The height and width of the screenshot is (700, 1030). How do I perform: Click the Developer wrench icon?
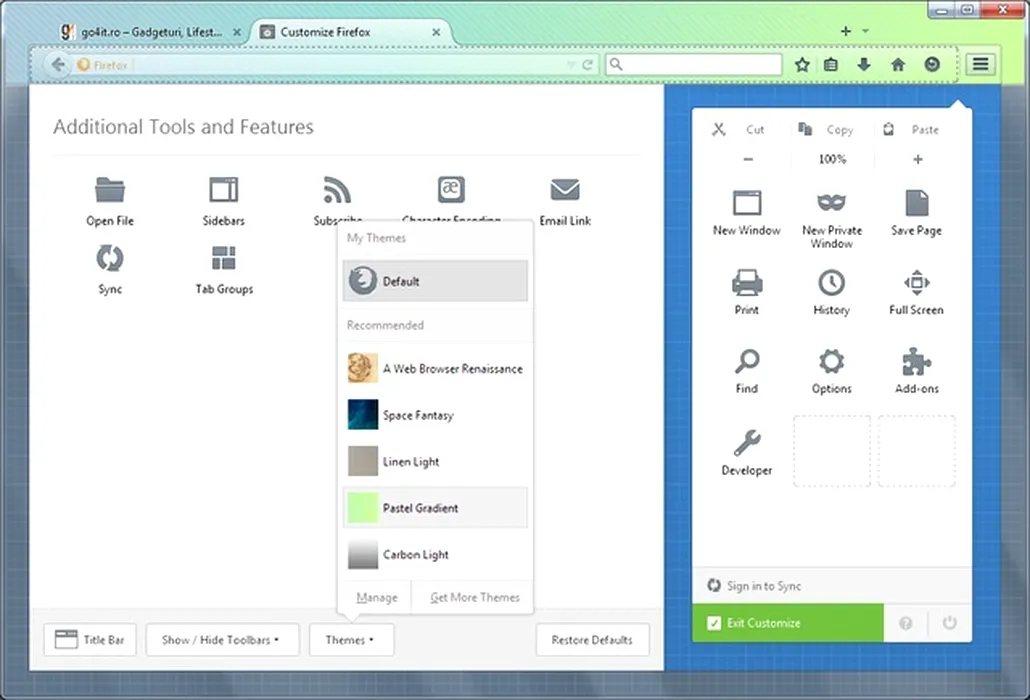747,443
